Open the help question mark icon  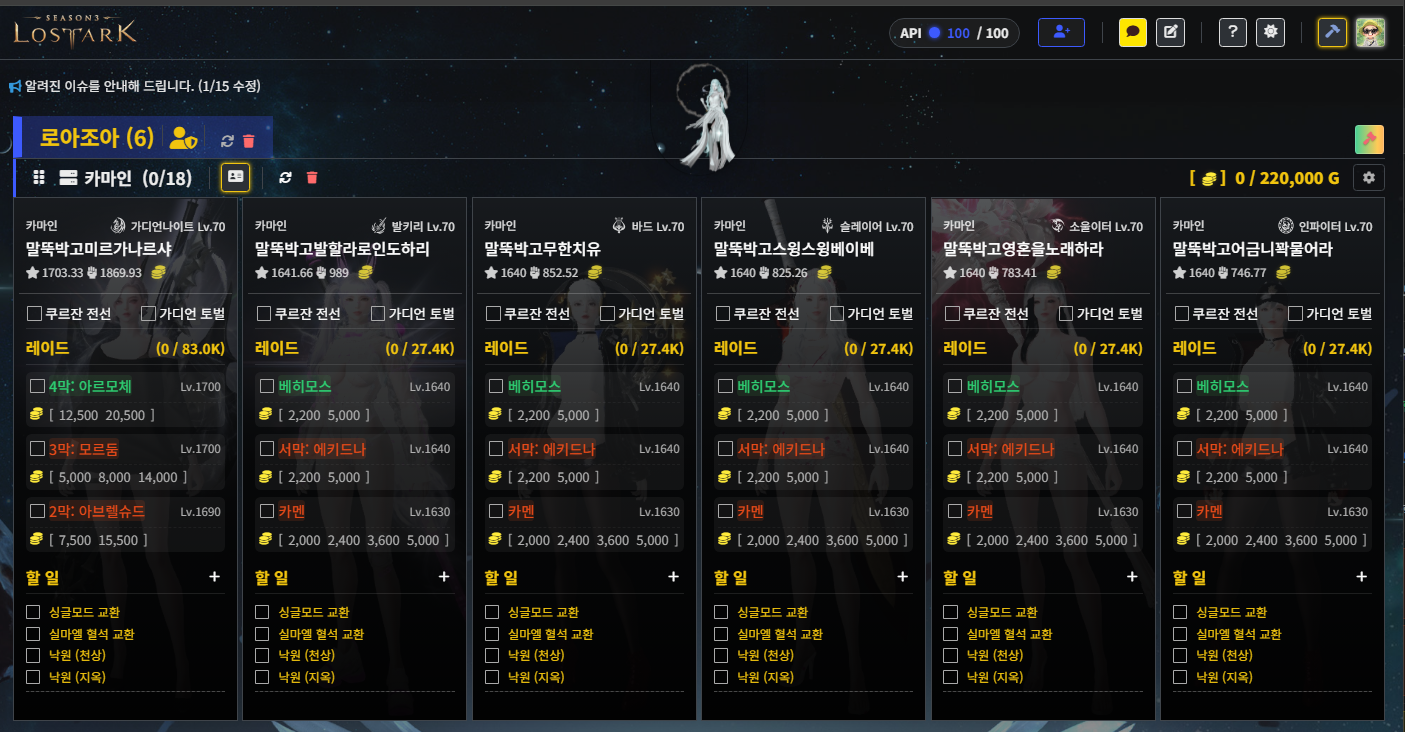point(1233,33)
